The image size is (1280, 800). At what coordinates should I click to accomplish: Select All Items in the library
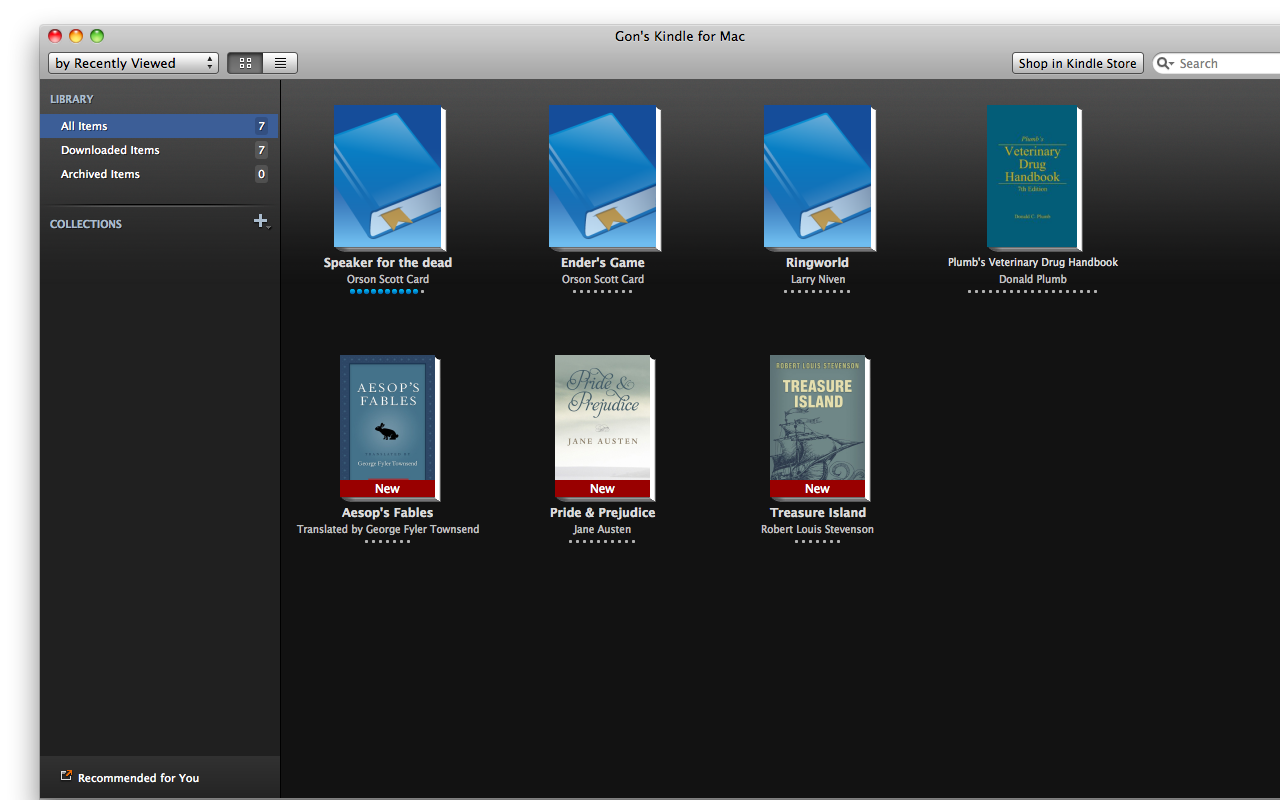[x=159, y=126]
